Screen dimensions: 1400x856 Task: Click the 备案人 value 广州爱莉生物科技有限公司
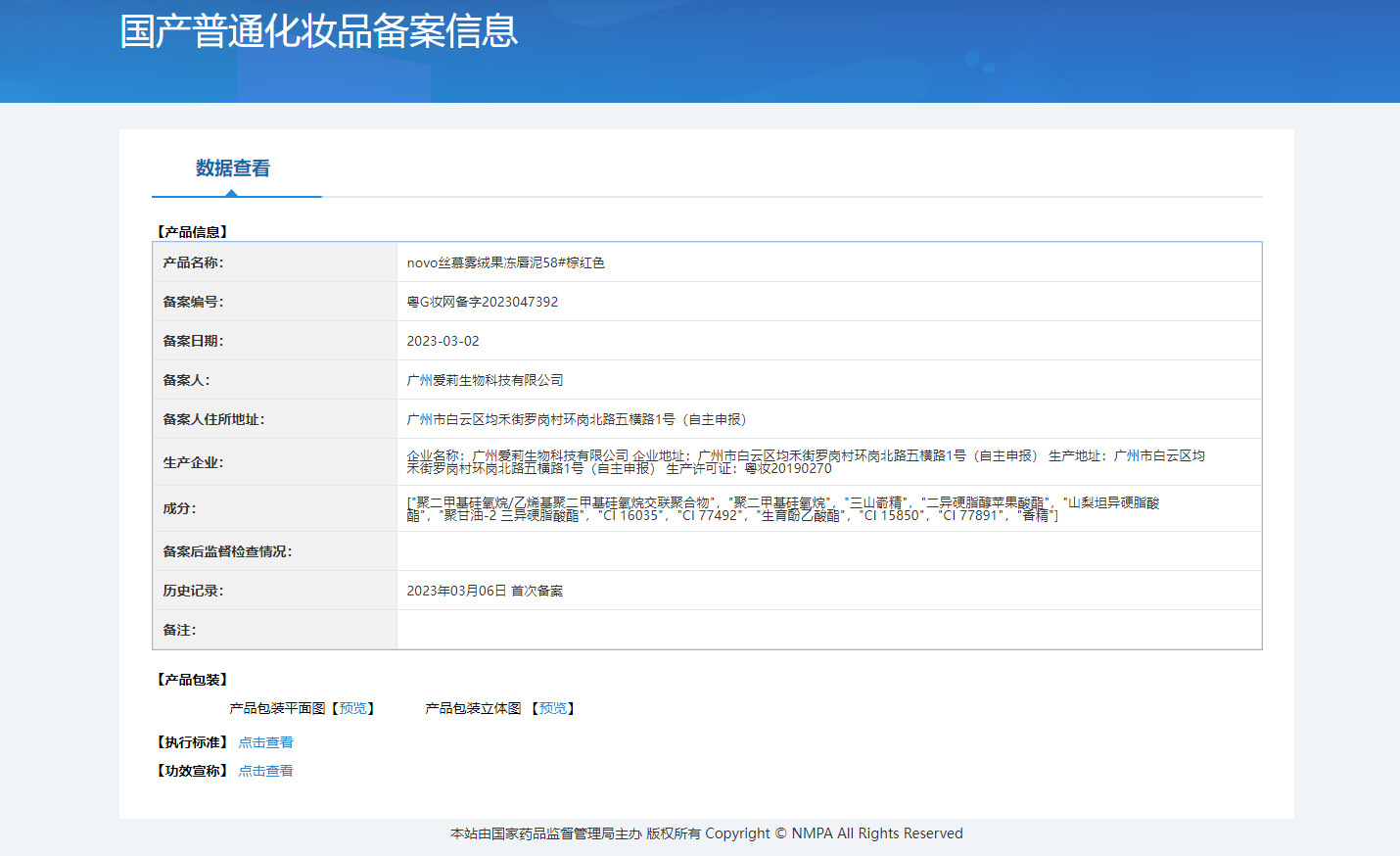(x=485, y=380)
